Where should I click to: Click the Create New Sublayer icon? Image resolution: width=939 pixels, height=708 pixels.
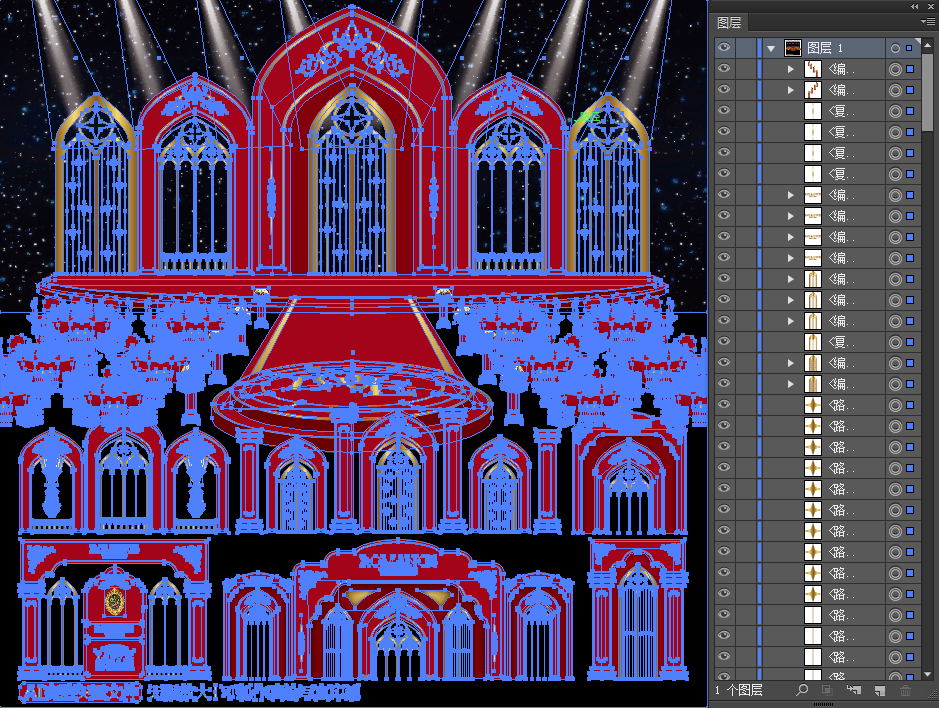click(x=853, y=690)
